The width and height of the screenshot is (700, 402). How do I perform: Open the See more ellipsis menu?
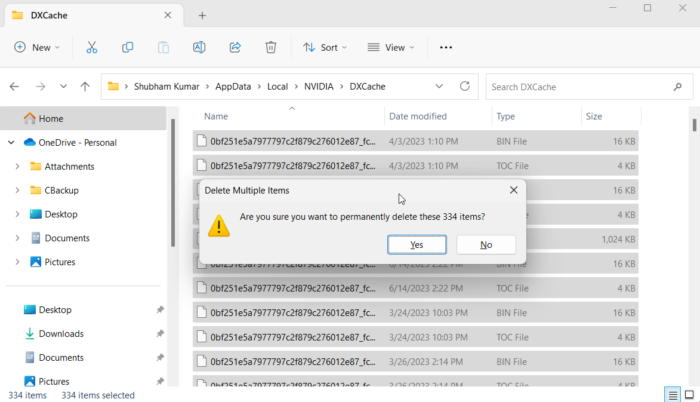[x=446, y=47]
